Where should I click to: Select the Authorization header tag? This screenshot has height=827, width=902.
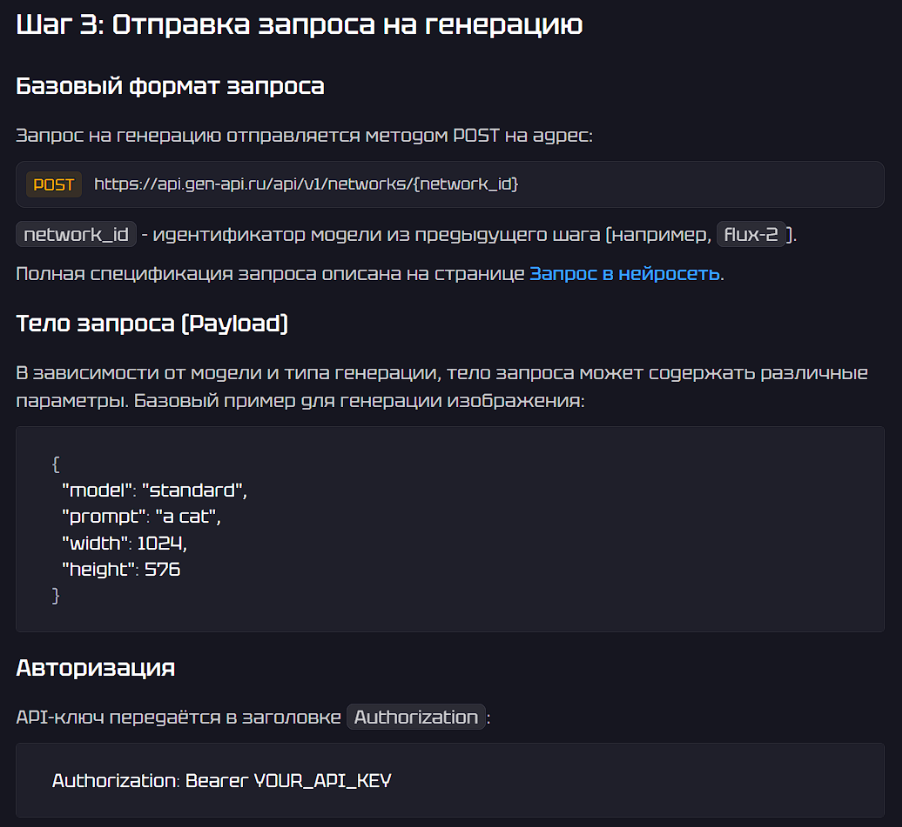(x=416, y=716)
